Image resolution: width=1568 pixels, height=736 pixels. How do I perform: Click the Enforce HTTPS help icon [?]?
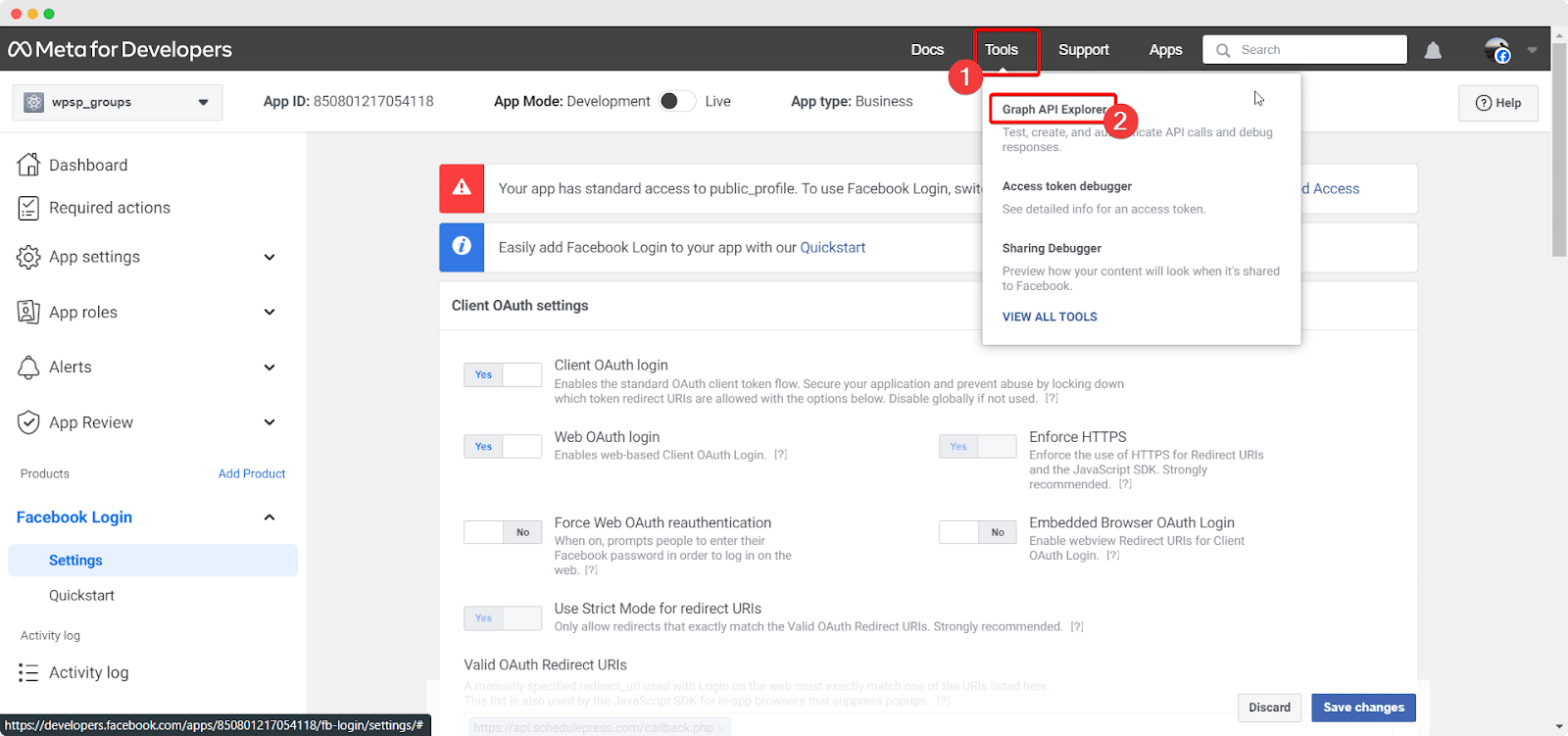coord(1125,484)
